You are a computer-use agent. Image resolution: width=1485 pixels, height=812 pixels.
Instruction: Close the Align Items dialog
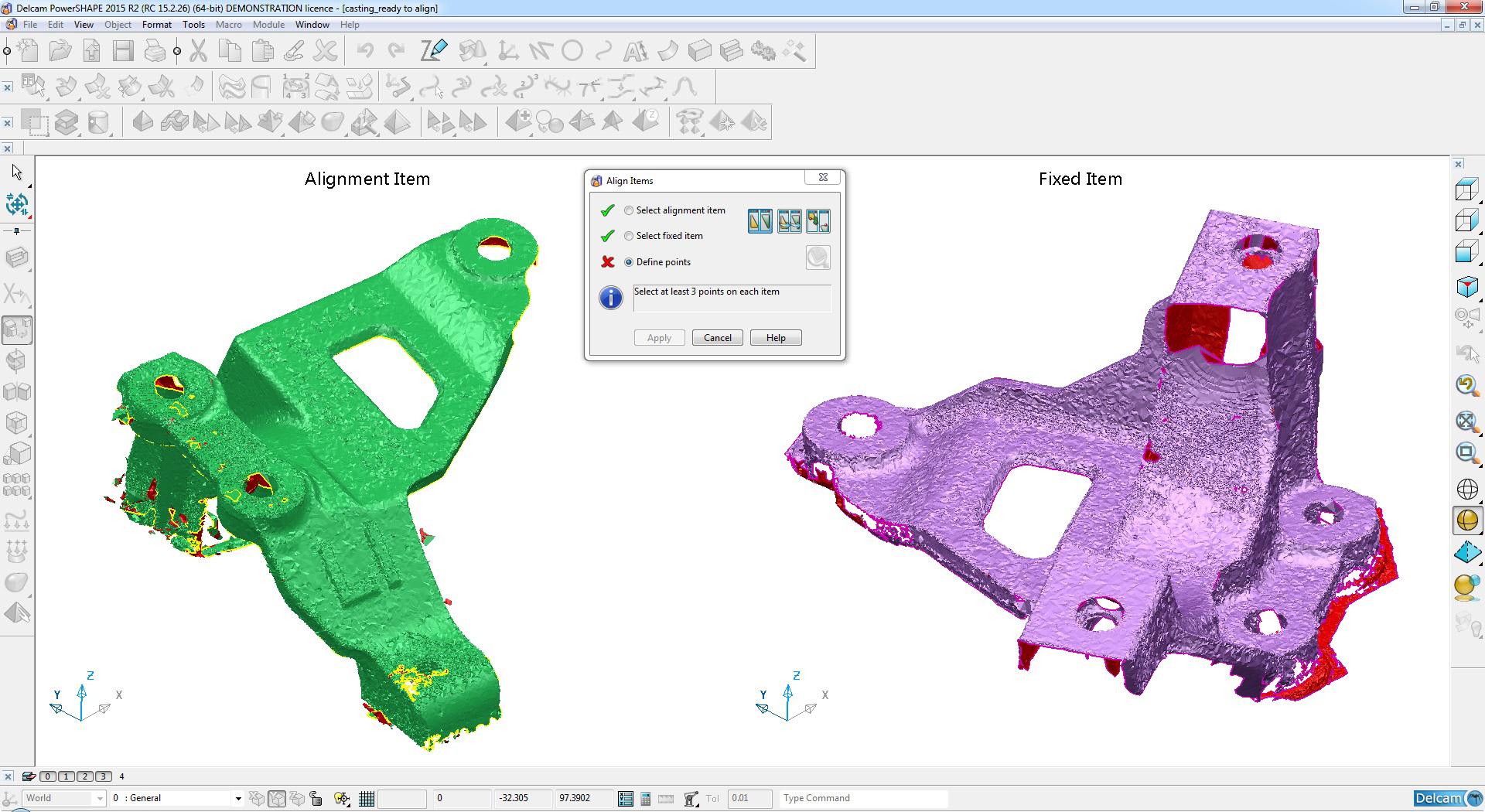click(x=823, y=178)
